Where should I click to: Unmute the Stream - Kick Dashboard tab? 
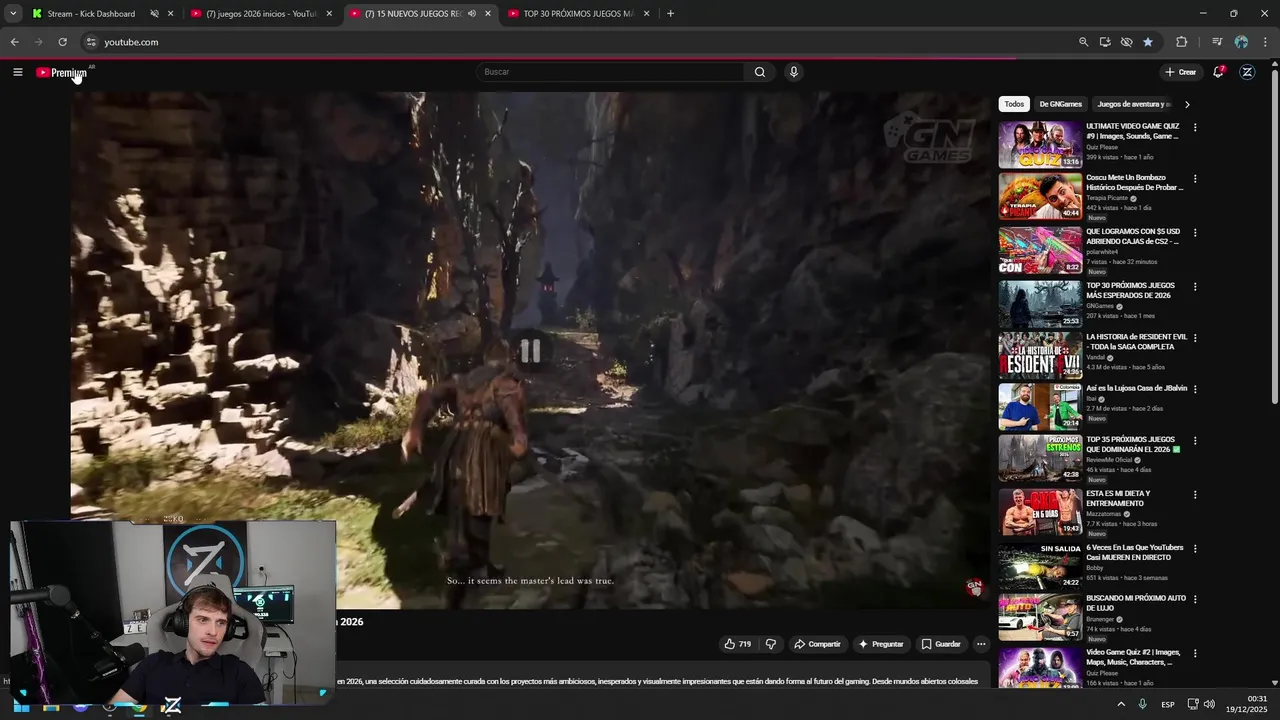pos(154,14)
